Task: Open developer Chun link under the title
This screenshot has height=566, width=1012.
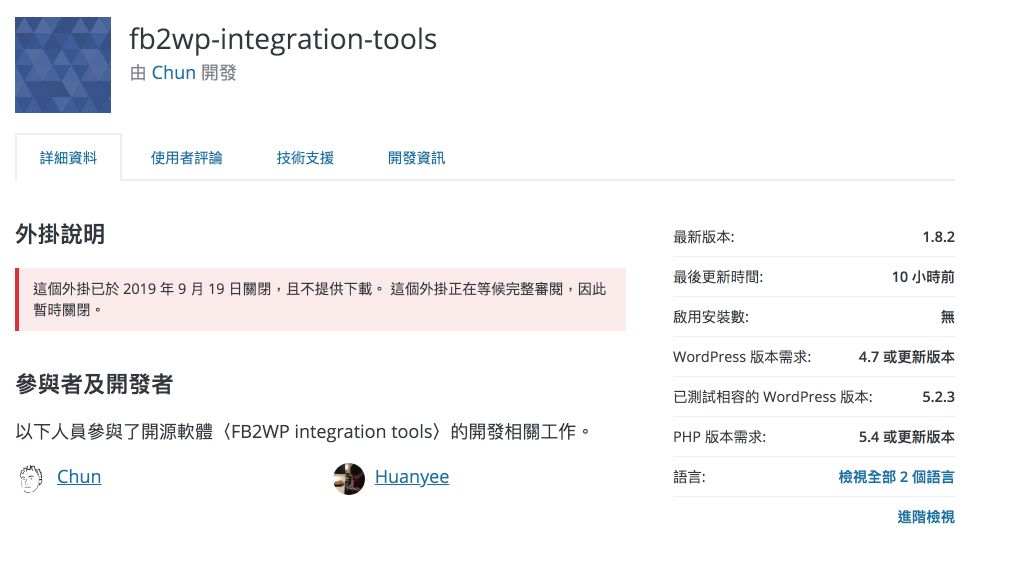Action: pyautogui.click(x=174, y=73)
